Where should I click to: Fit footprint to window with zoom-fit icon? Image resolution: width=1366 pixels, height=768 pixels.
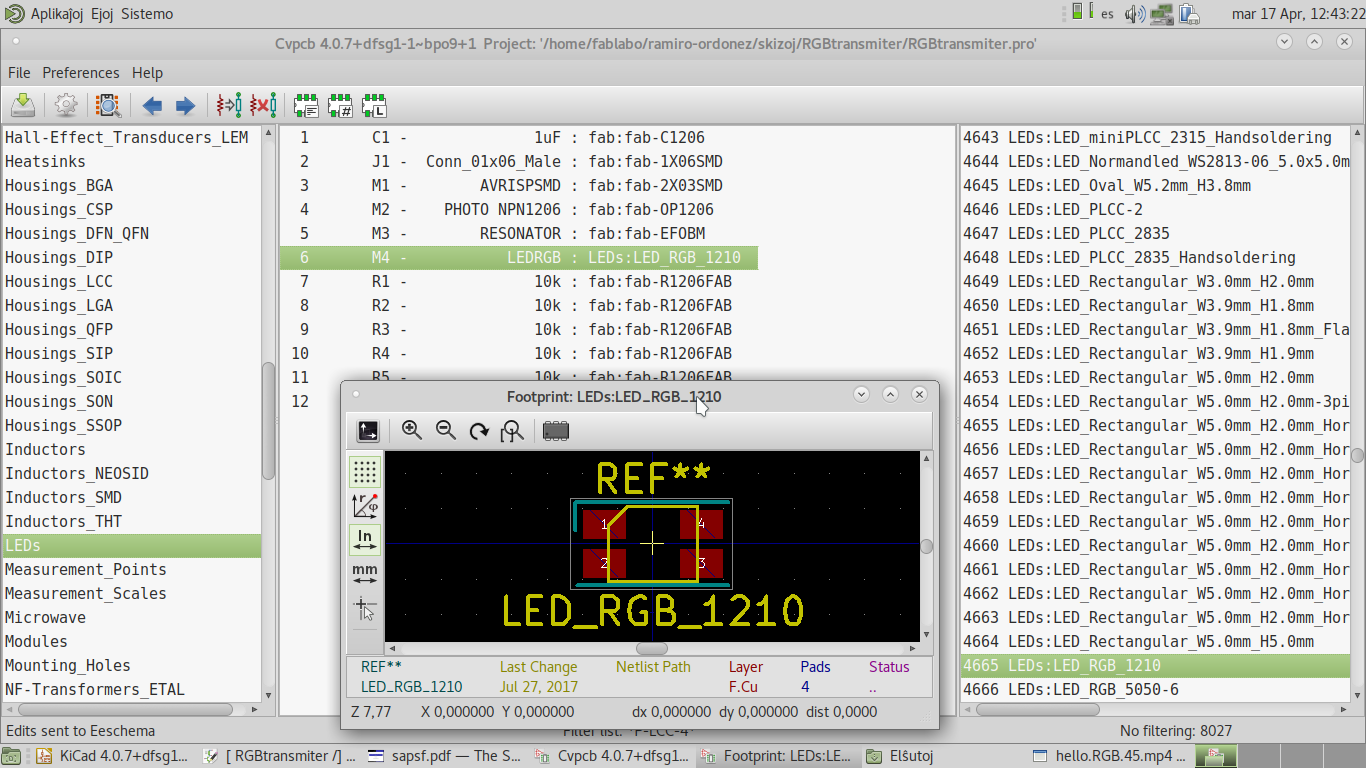(x=513, y=431)
